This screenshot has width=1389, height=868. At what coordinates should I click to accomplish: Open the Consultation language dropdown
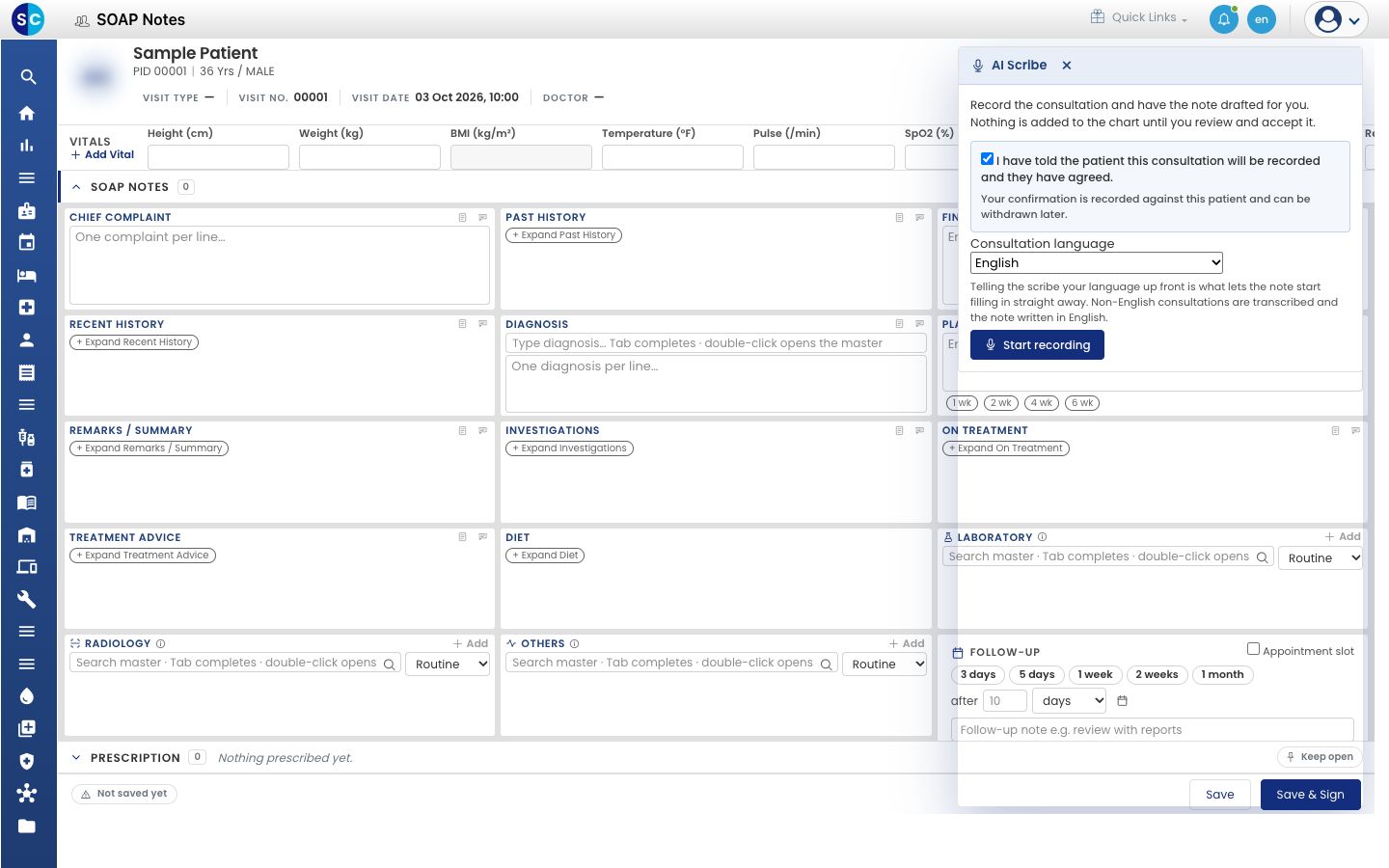coord(1097,262)
